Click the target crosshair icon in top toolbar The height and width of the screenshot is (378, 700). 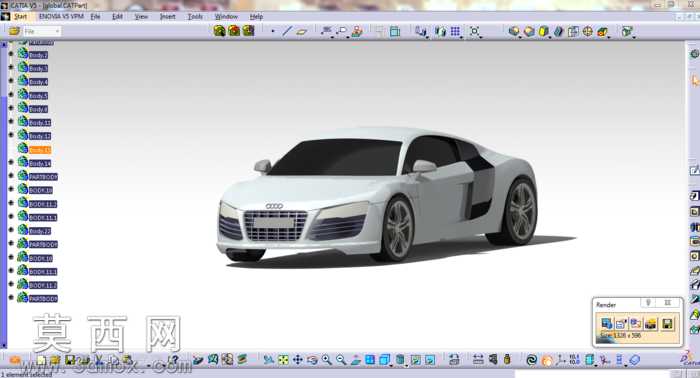[x=588, y=31]
